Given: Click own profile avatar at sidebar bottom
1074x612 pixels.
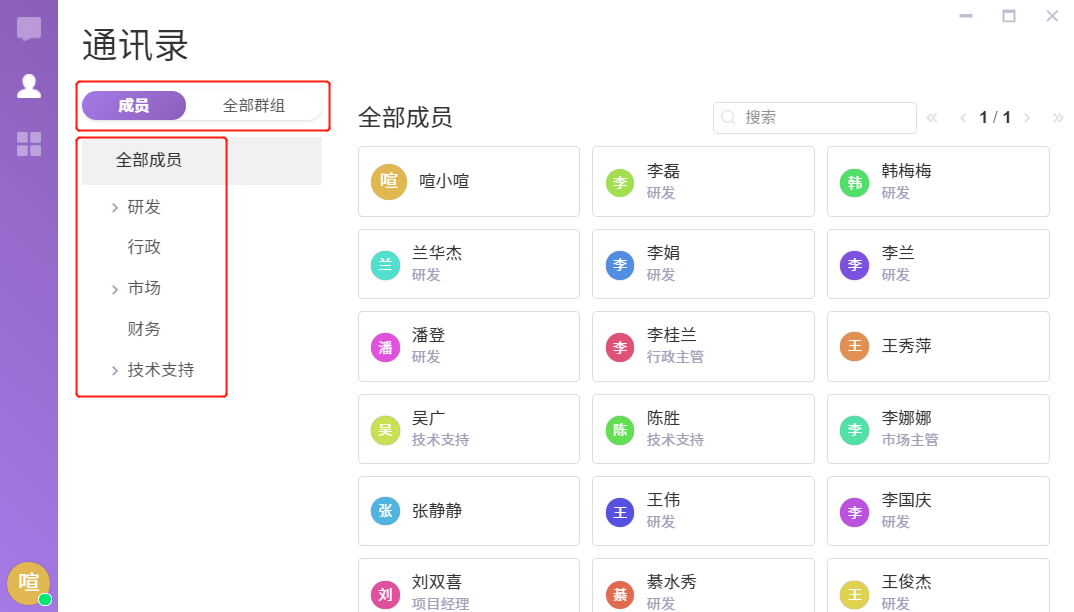Looking at the screenshot, I should [28, 582].
